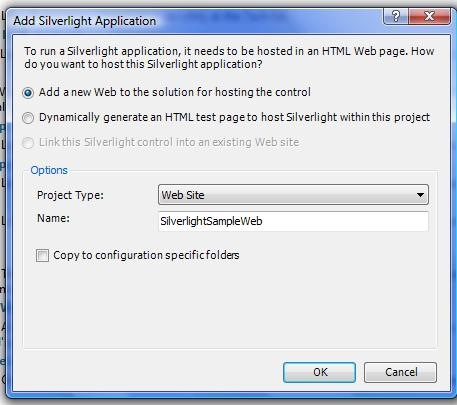The image size is (457, 405).
Task: Select the 'Add a new Web' radio button
Action: coord(28,92)
